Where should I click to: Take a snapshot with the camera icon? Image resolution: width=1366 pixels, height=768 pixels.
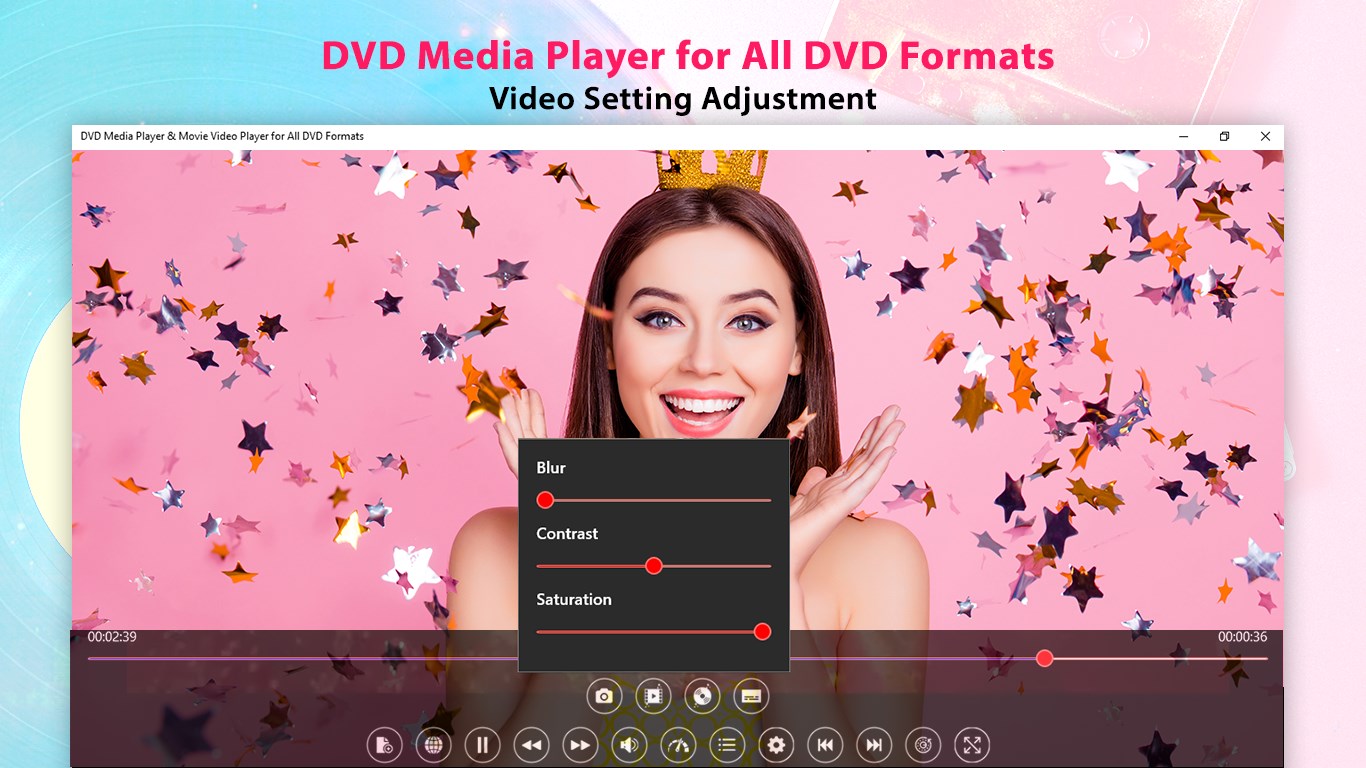click(603, 696)
